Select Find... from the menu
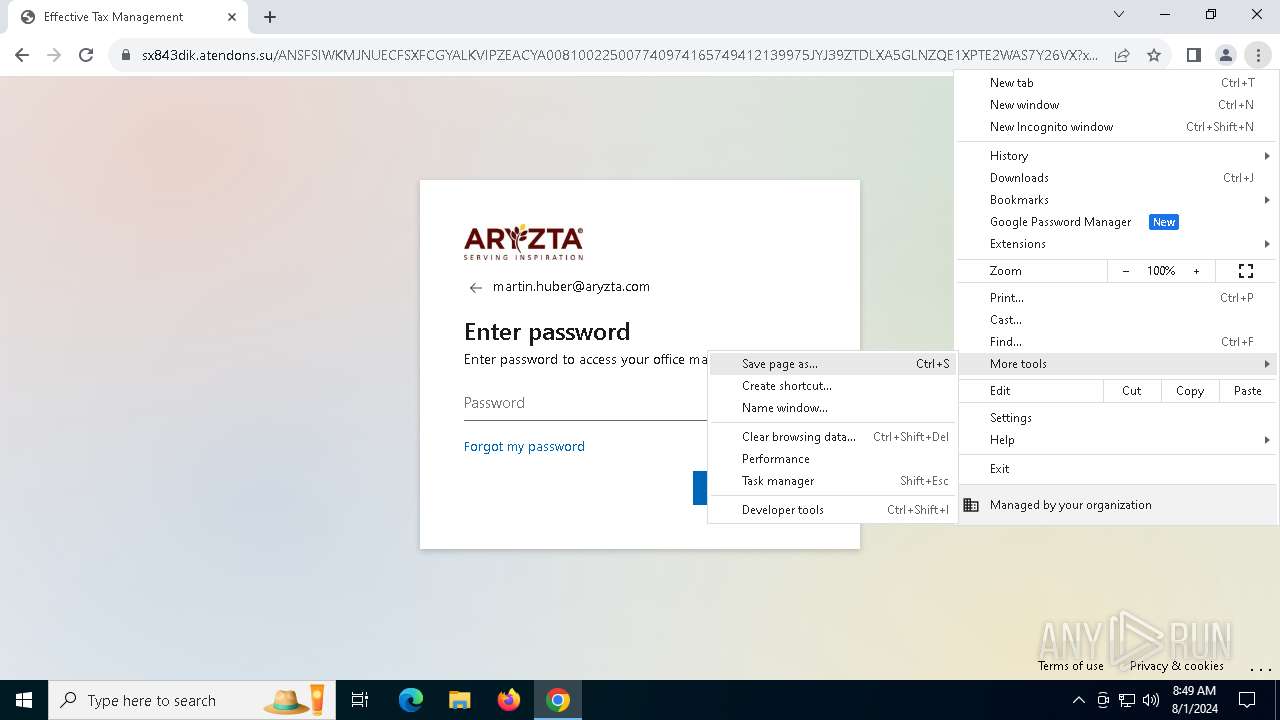 click(1117, 342)
